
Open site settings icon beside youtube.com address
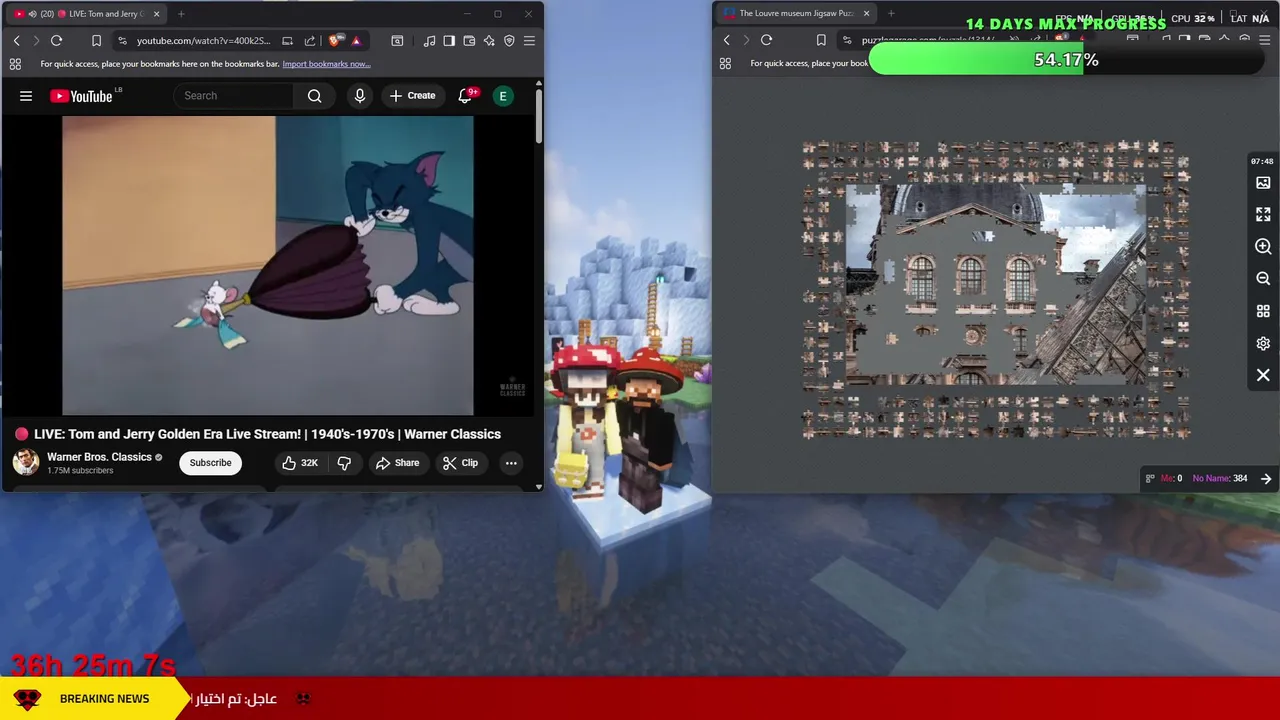coord(122,41)
